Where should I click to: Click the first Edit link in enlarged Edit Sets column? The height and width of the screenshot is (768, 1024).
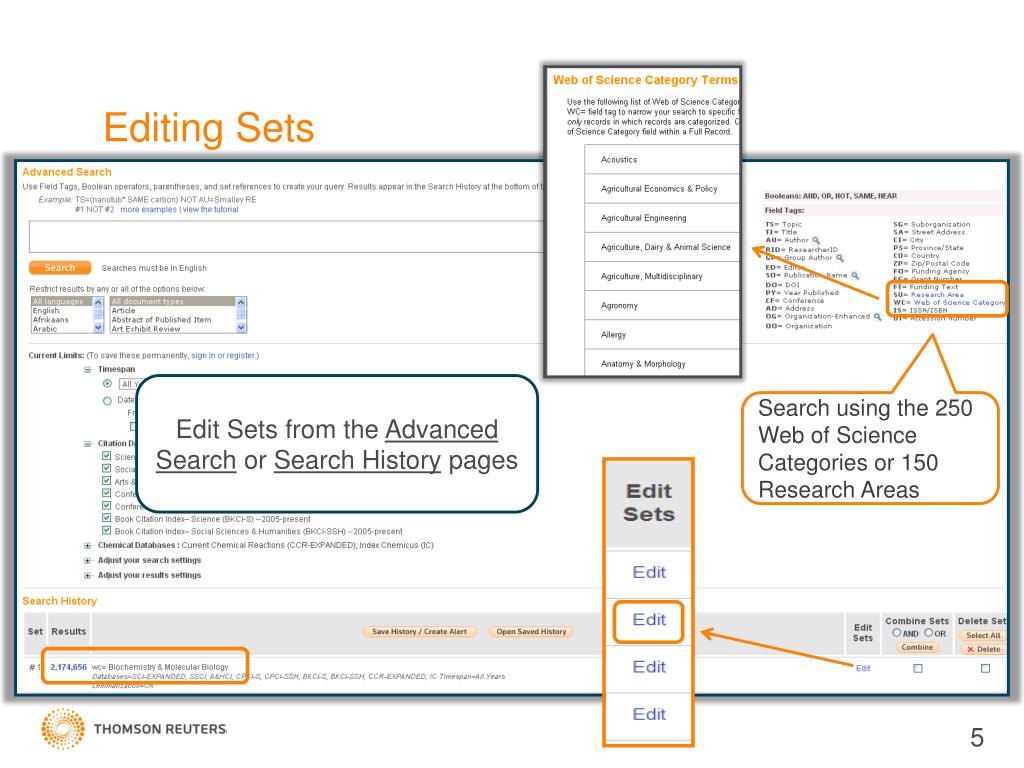(648, 572)
